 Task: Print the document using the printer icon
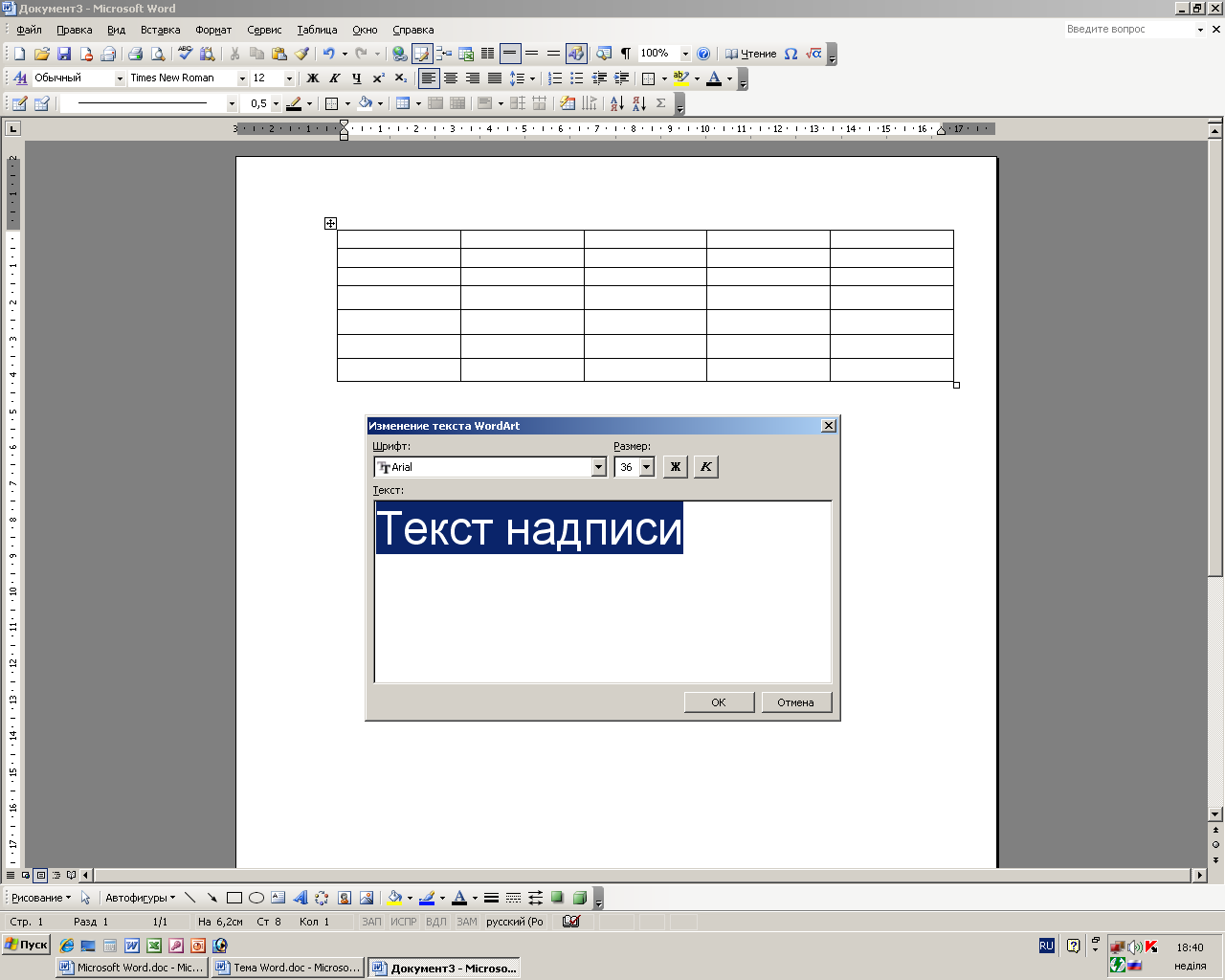[x=135, y=54]
